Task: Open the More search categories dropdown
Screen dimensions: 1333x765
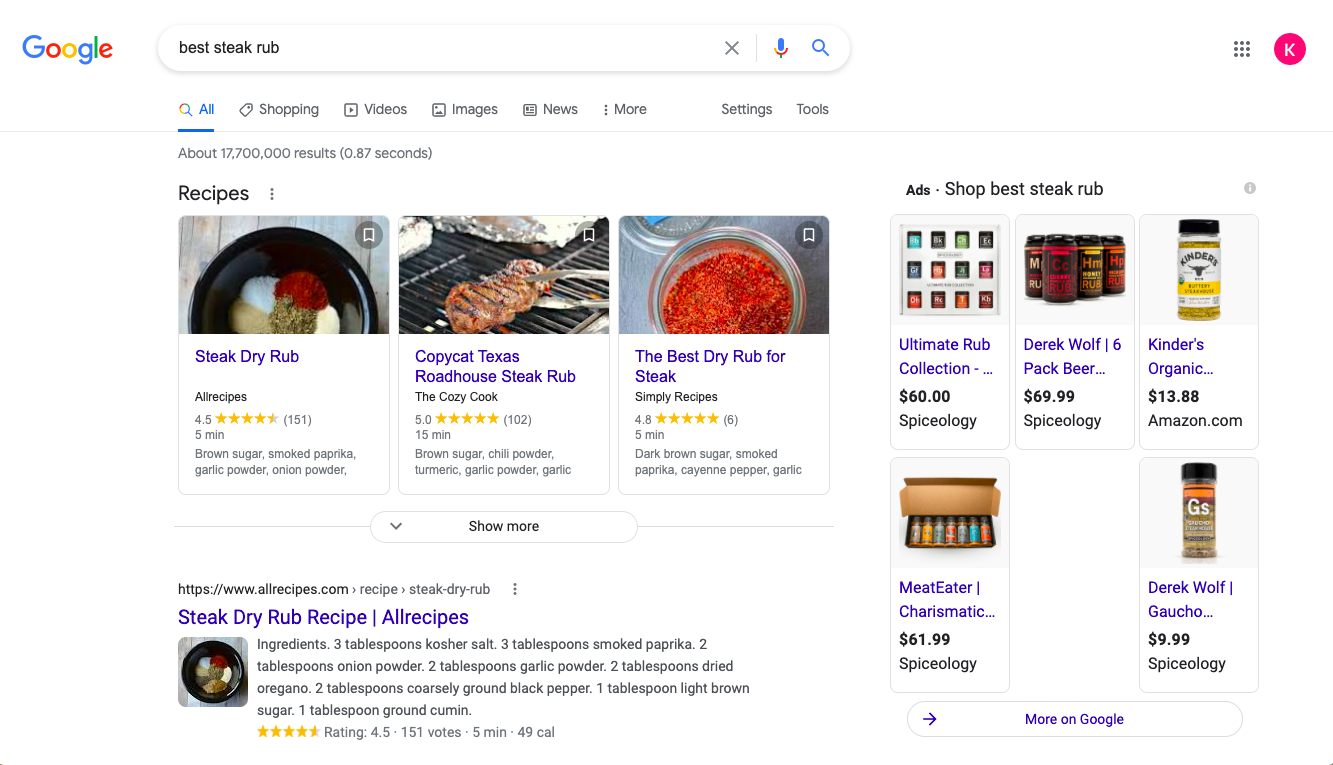Action: [625, 110]
